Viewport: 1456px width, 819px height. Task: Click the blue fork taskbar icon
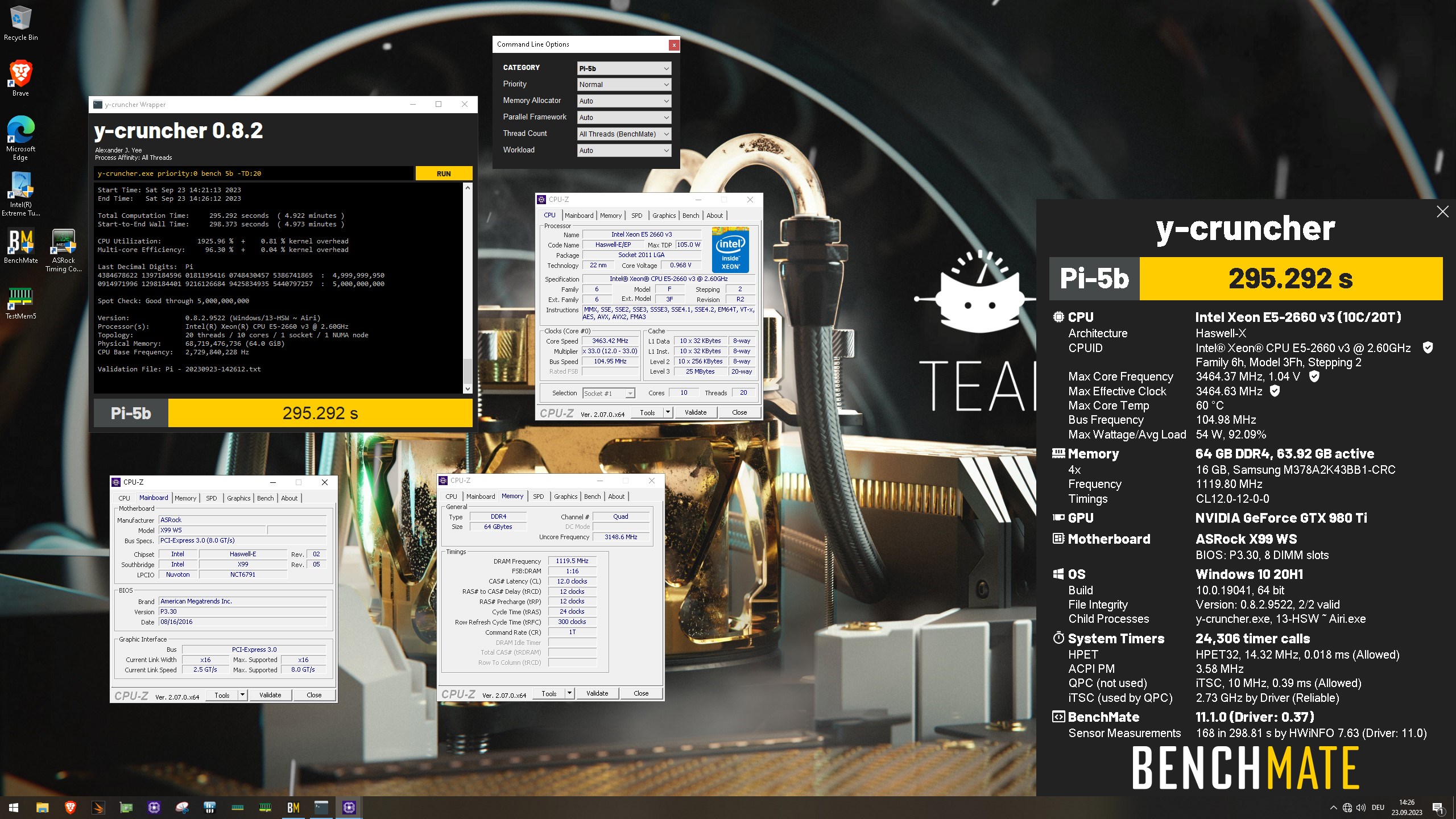(x=209, y=808)
